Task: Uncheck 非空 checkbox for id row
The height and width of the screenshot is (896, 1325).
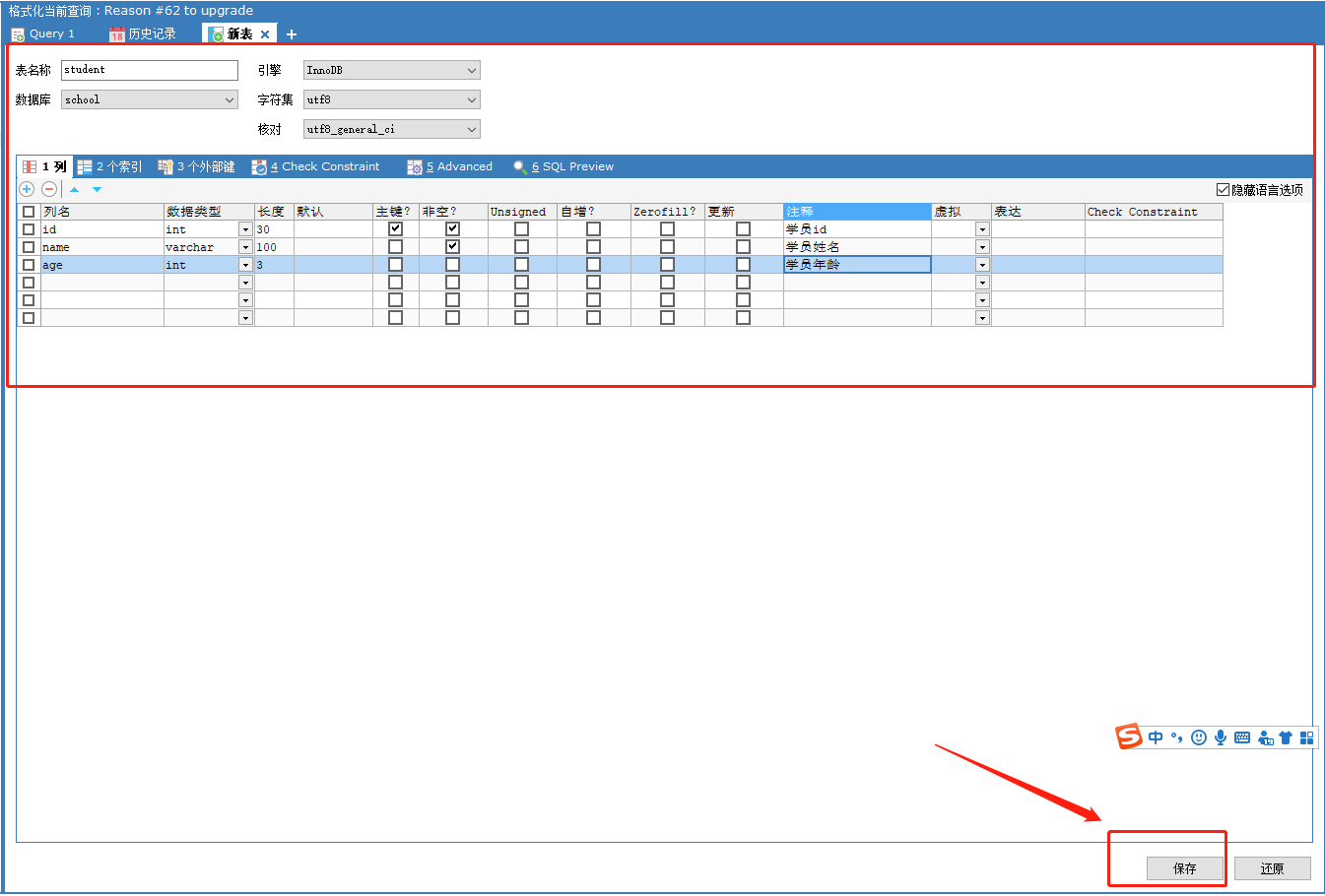Action: [x=452, y=228]
